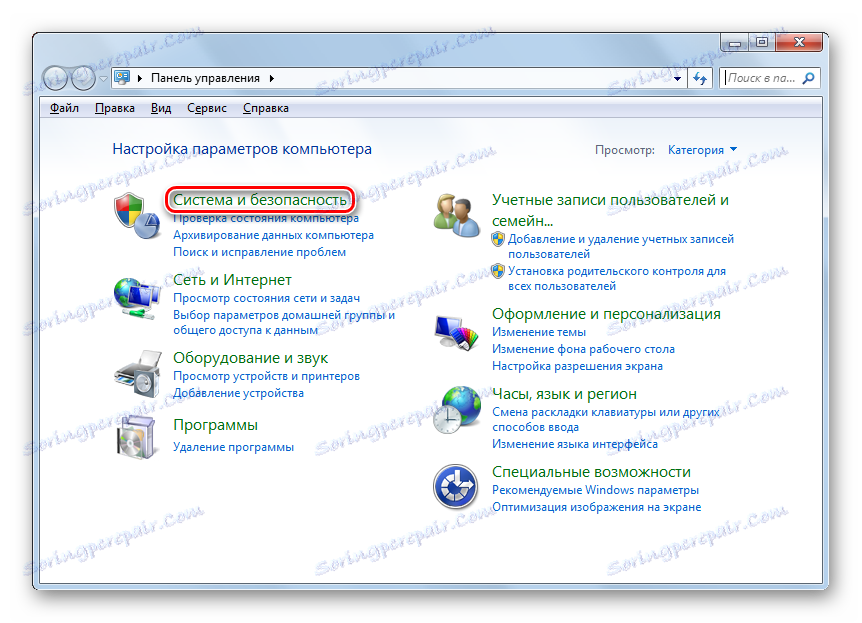Click 'Настройка разрешения экрана' link
The image size is (862, 623).
(x=577, y=367)
